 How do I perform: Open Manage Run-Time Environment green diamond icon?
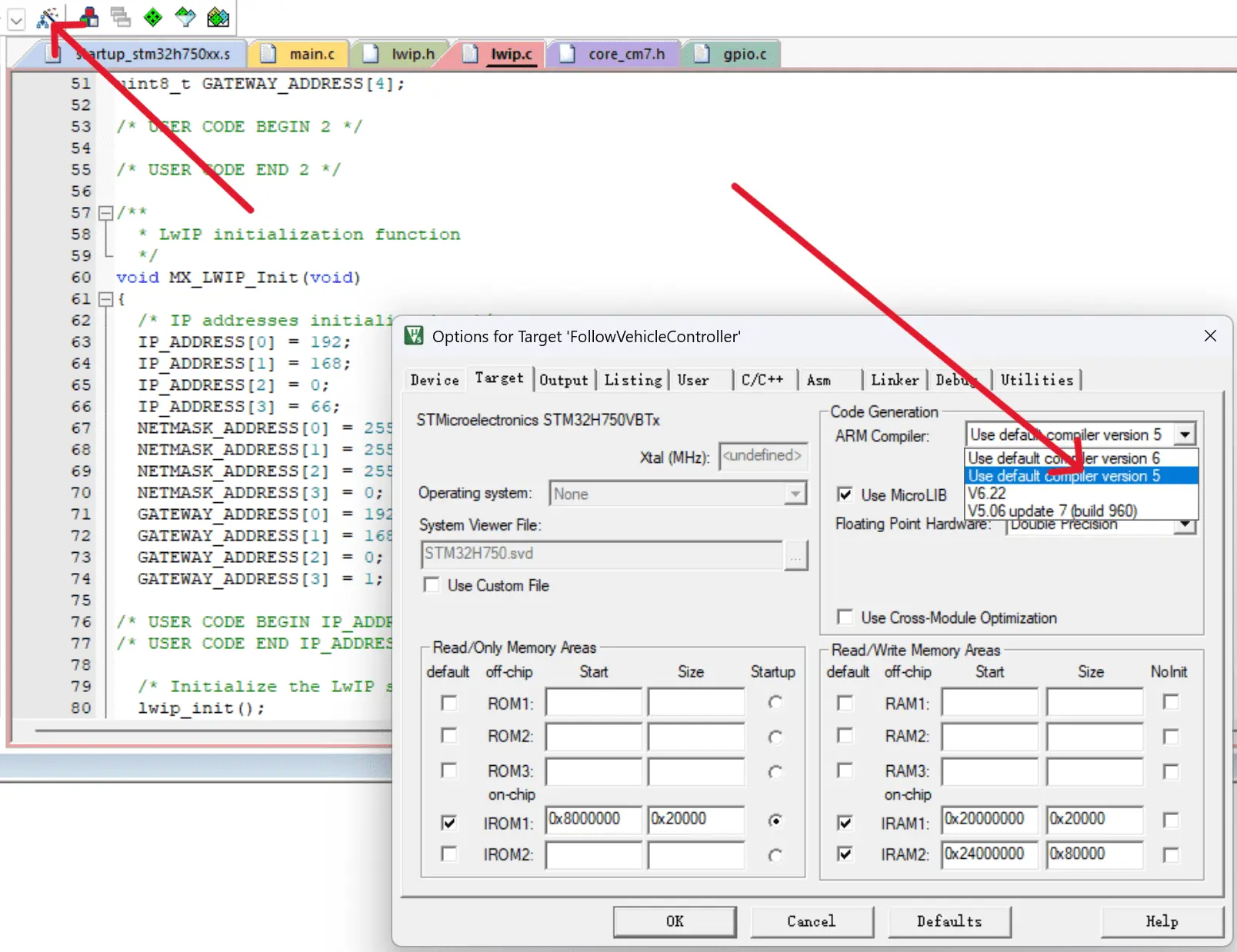[x=153, y=16]
